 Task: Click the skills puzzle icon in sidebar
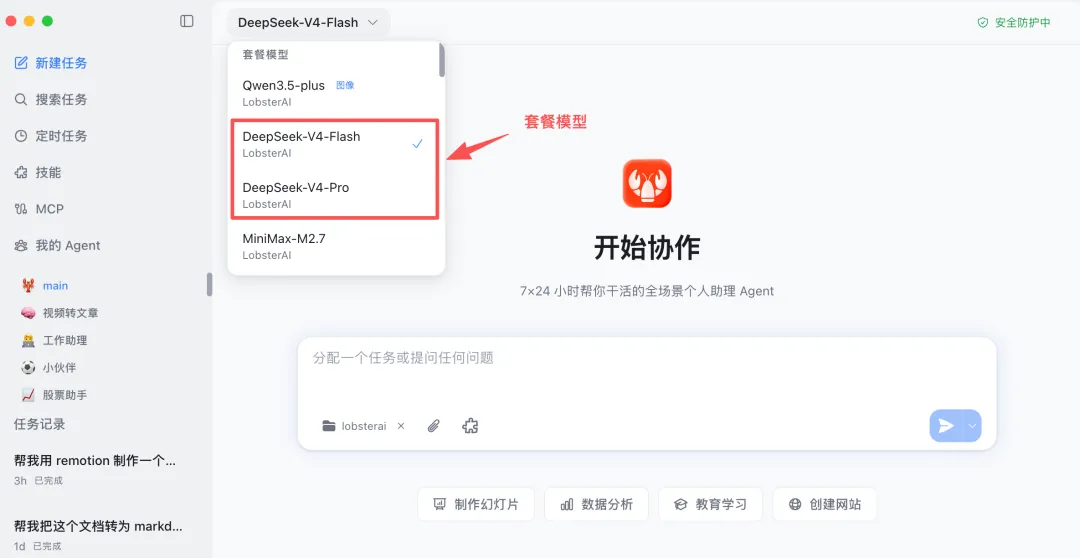tap(21, 173)
